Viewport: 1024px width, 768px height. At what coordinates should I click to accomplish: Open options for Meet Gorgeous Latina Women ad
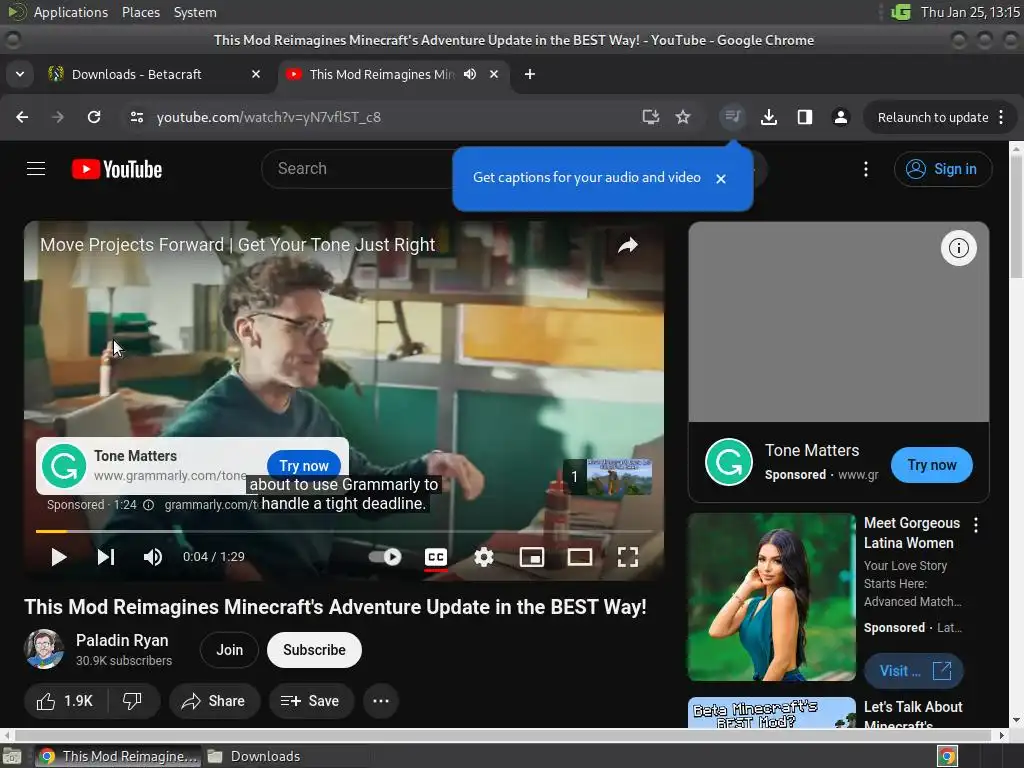tap(976, 524)
